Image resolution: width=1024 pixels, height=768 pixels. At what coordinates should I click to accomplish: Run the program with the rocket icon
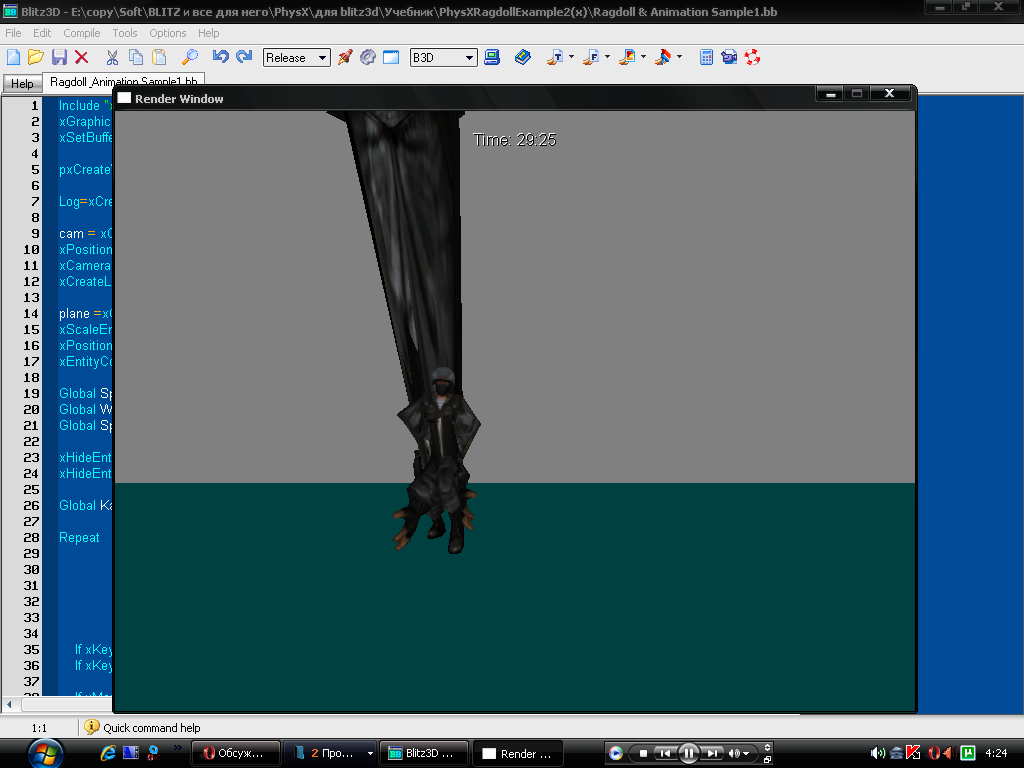(x=345, y=57)
